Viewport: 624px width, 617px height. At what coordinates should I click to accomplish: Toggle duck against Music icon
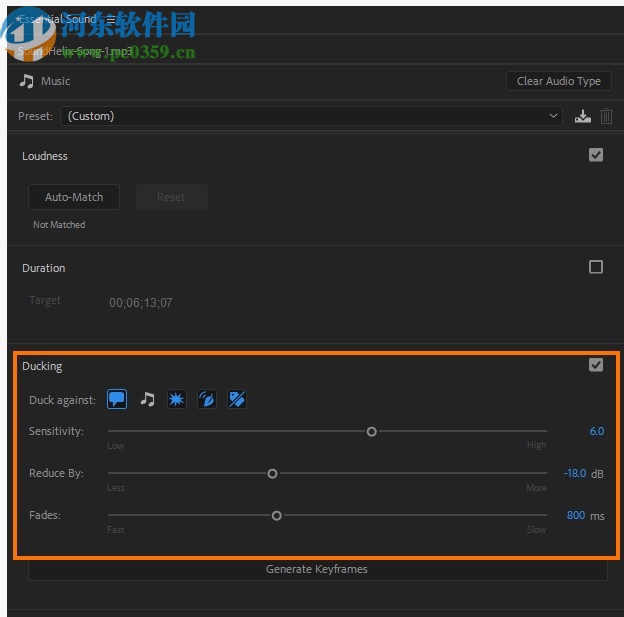tap(147, 399)
